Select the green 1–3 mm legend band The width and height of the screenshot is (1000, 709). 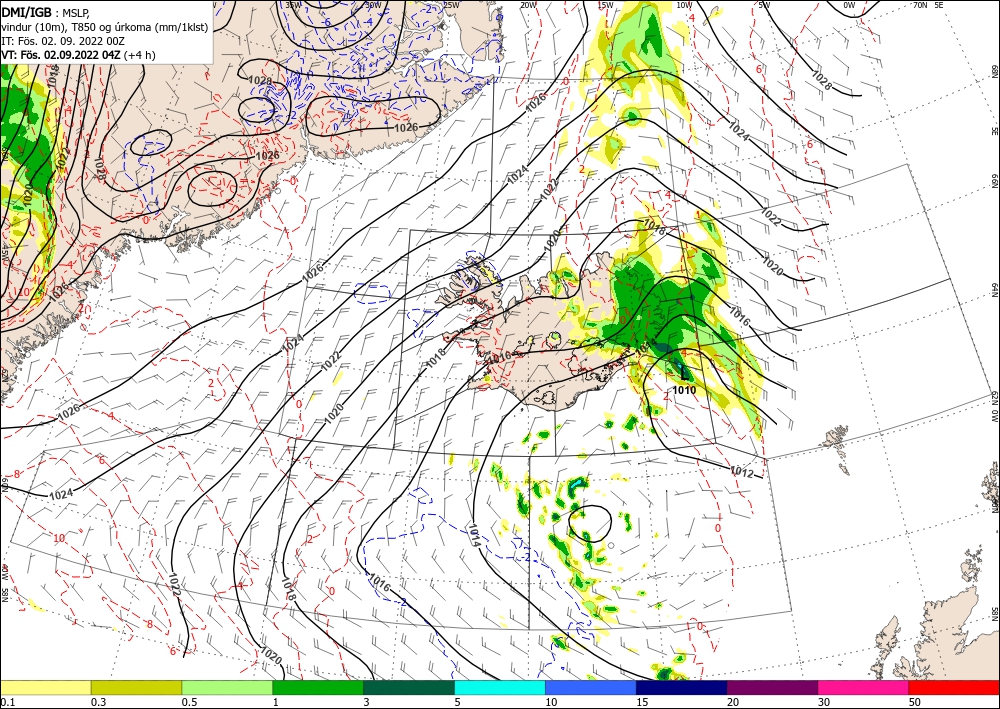(318, 687)
